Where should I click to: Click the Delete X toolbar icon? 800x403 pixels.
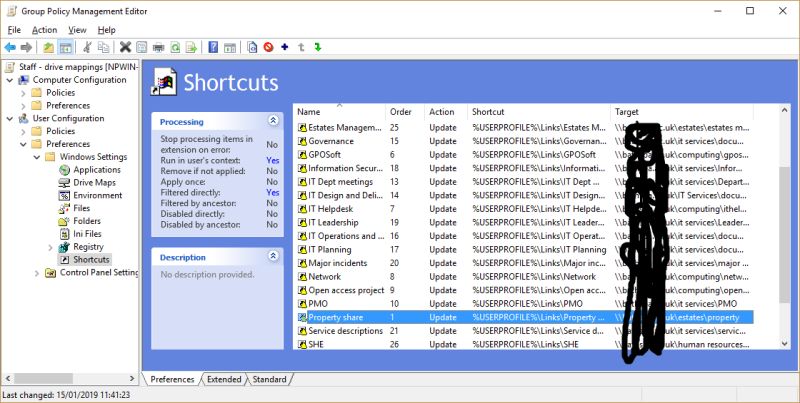pyautogui.click(x=126, y=47)
